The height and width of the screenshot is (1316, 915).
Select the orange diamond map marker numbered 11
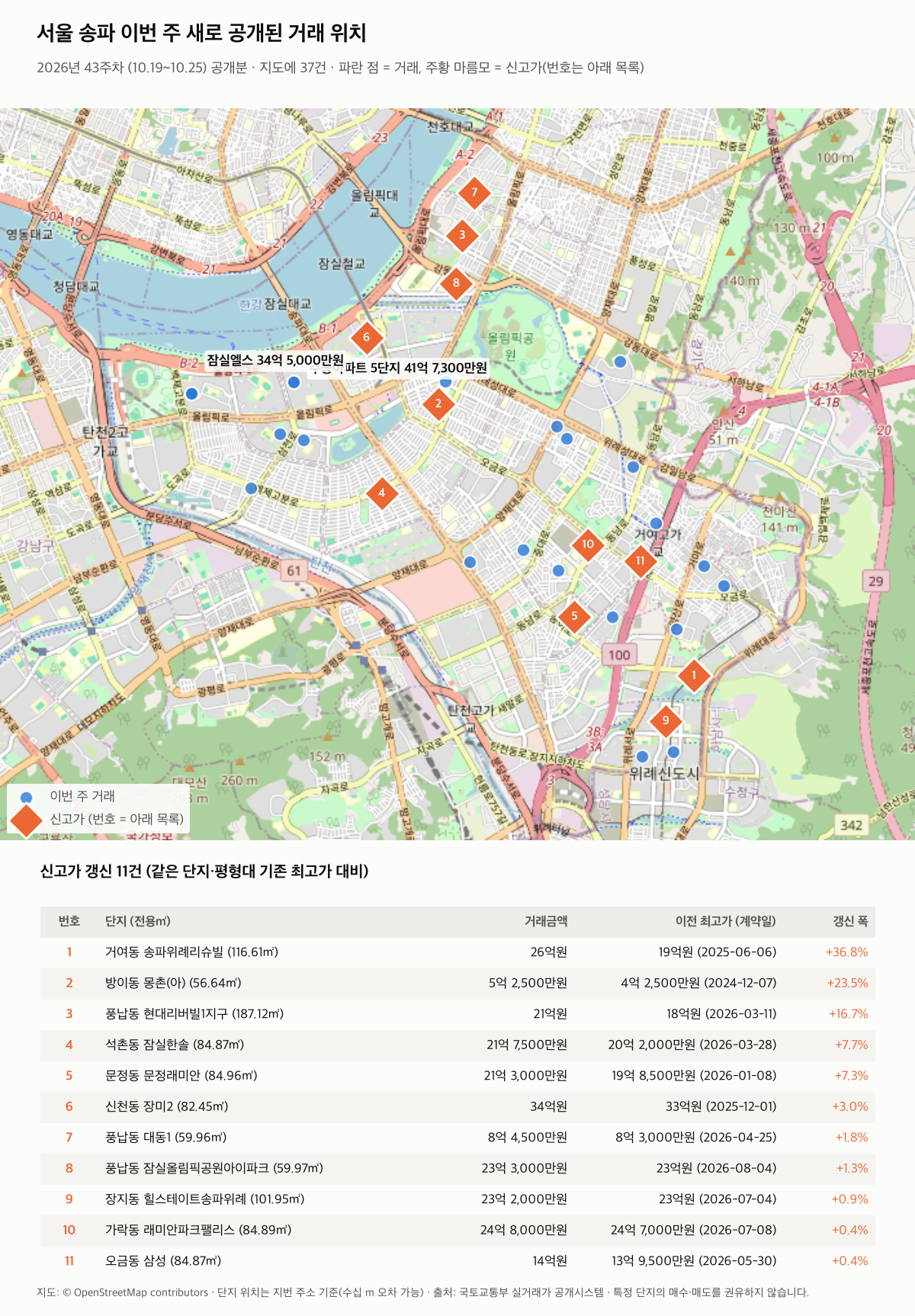(640, 560)
